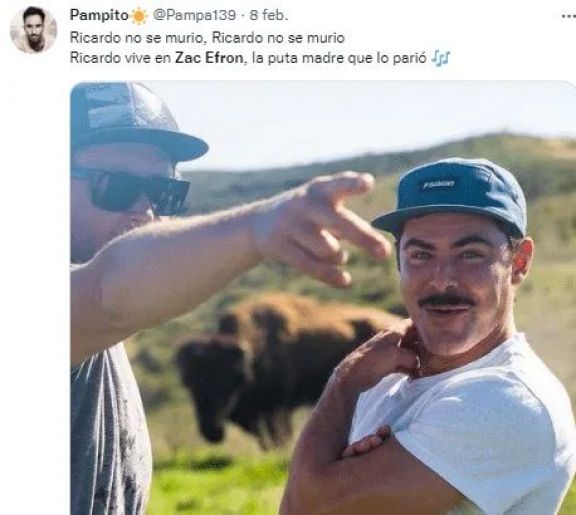Click 'la puta madre que lo parió' text
576x515 pixels.
click(x=339, y=58)
